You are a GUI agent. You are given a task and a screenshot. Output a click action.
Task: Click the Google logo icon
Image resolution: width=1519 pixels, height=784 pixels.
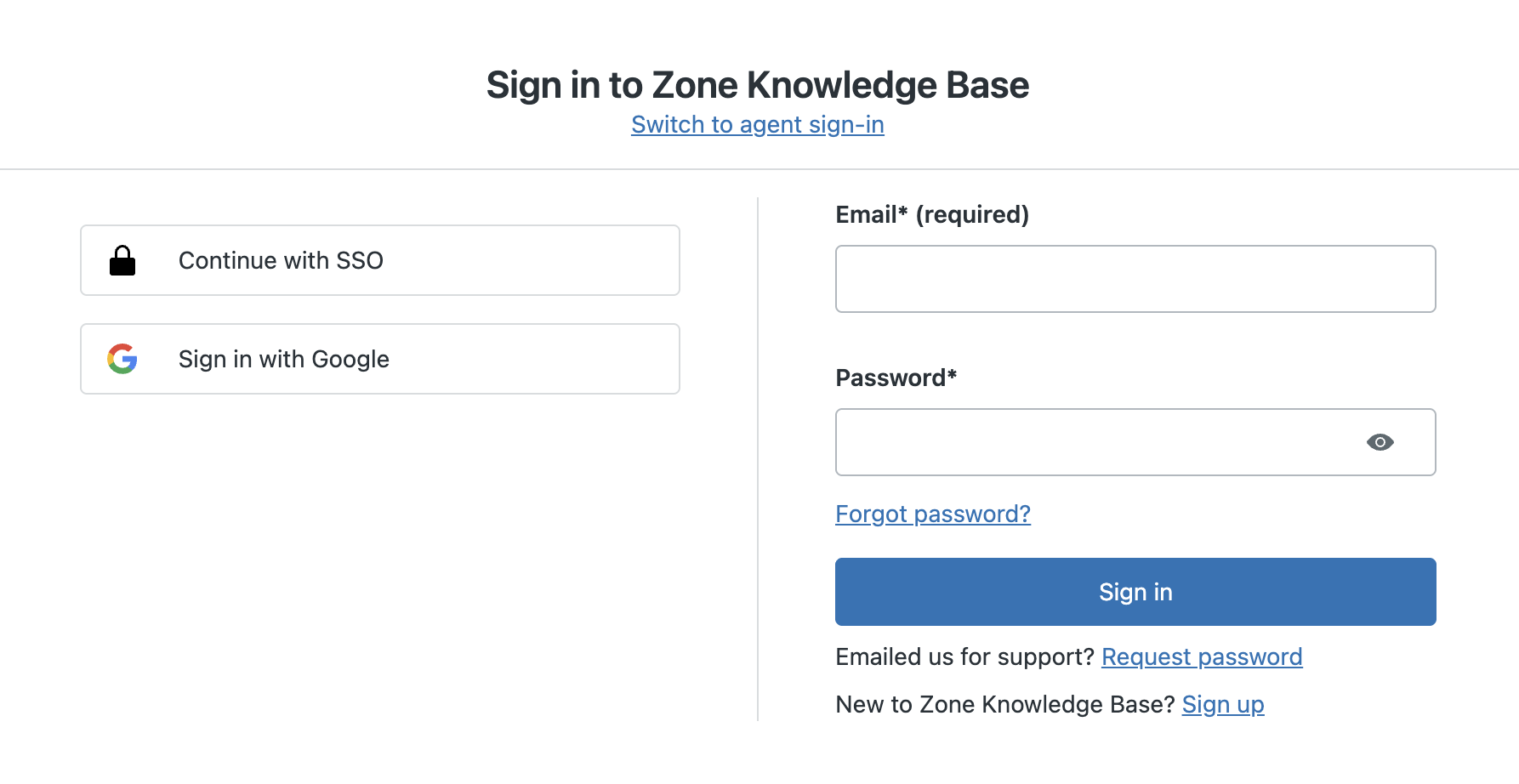tap(122, 359)
